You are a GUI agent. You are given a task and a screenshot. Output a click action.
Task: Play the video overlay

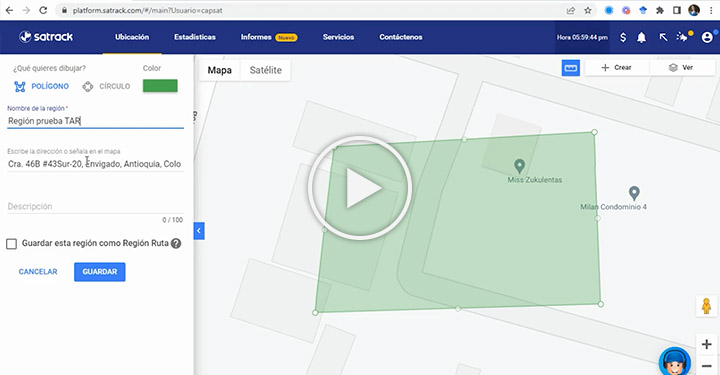(x=360, y=188)
